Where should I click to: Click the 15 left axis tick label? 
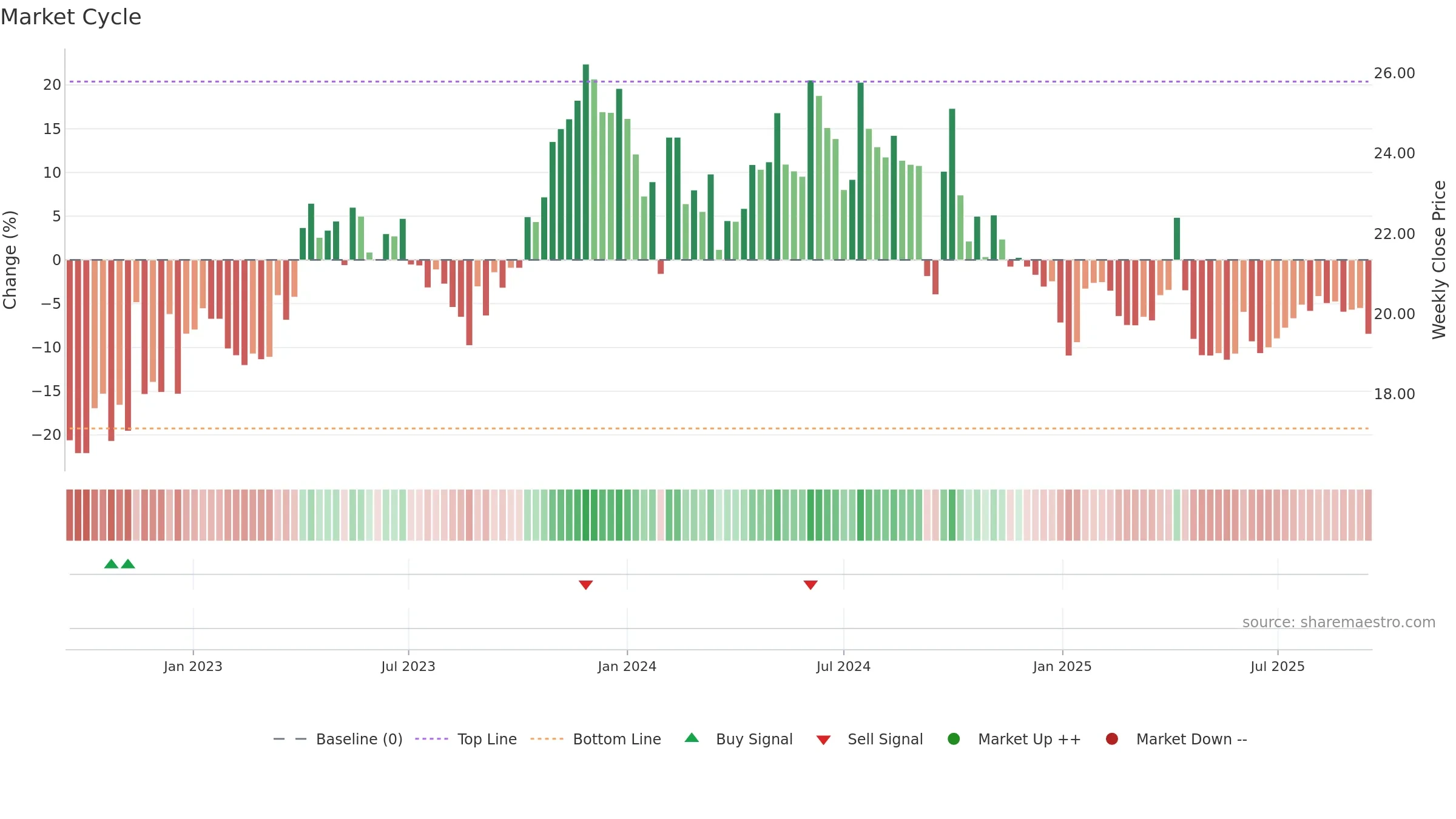52,129
